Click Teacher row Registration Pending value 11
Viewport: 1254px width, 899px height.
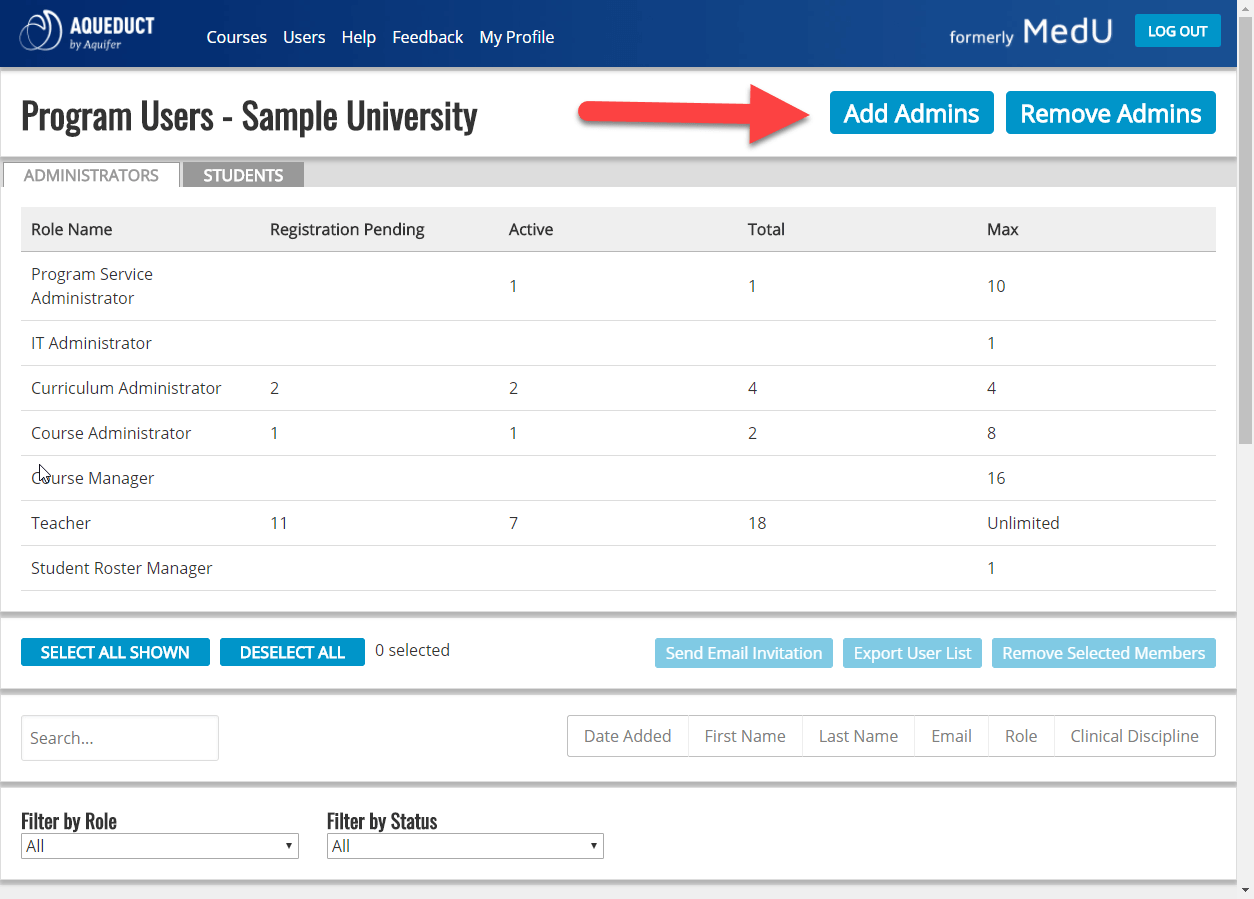point(279,523)
